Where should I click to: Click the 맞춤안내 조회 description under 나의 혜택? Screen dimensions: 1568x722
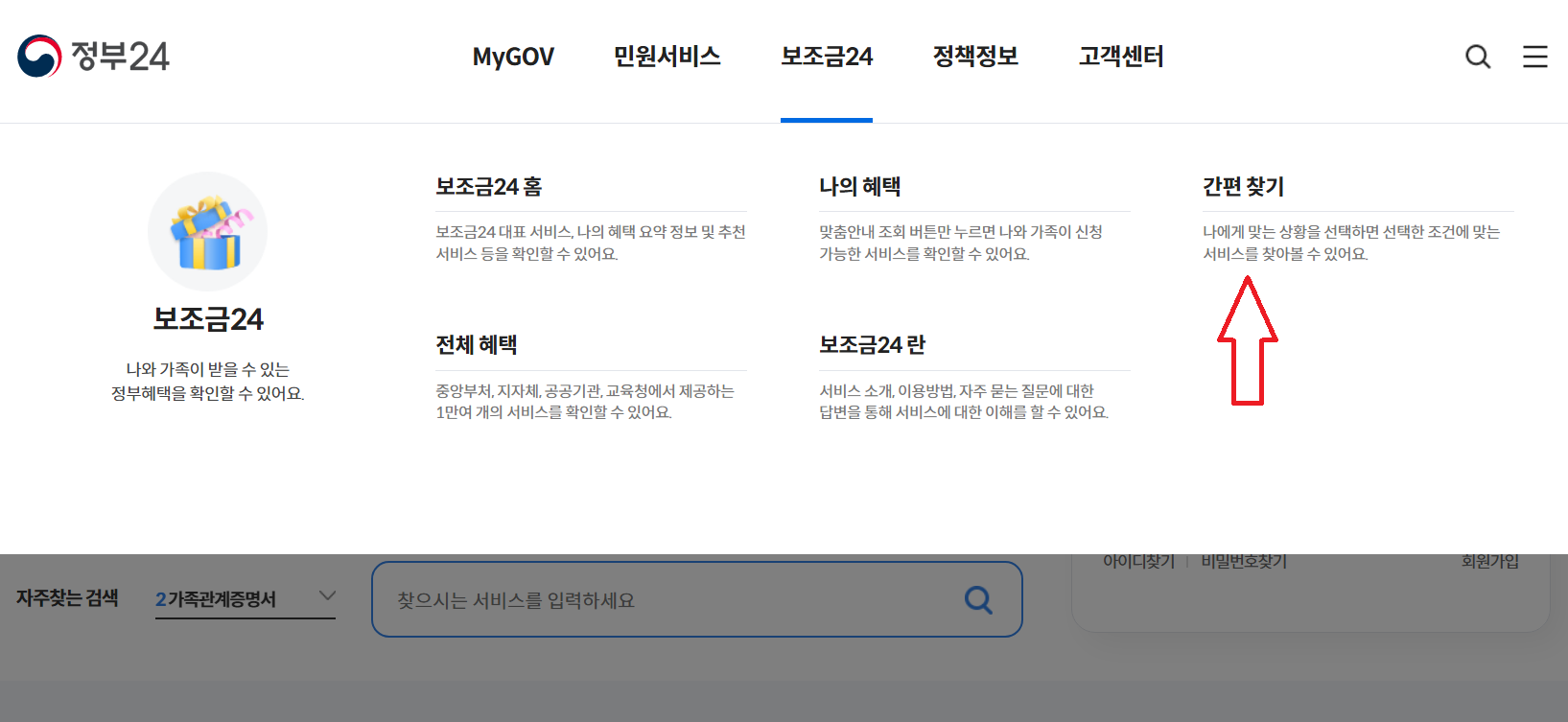coord(961,243)
